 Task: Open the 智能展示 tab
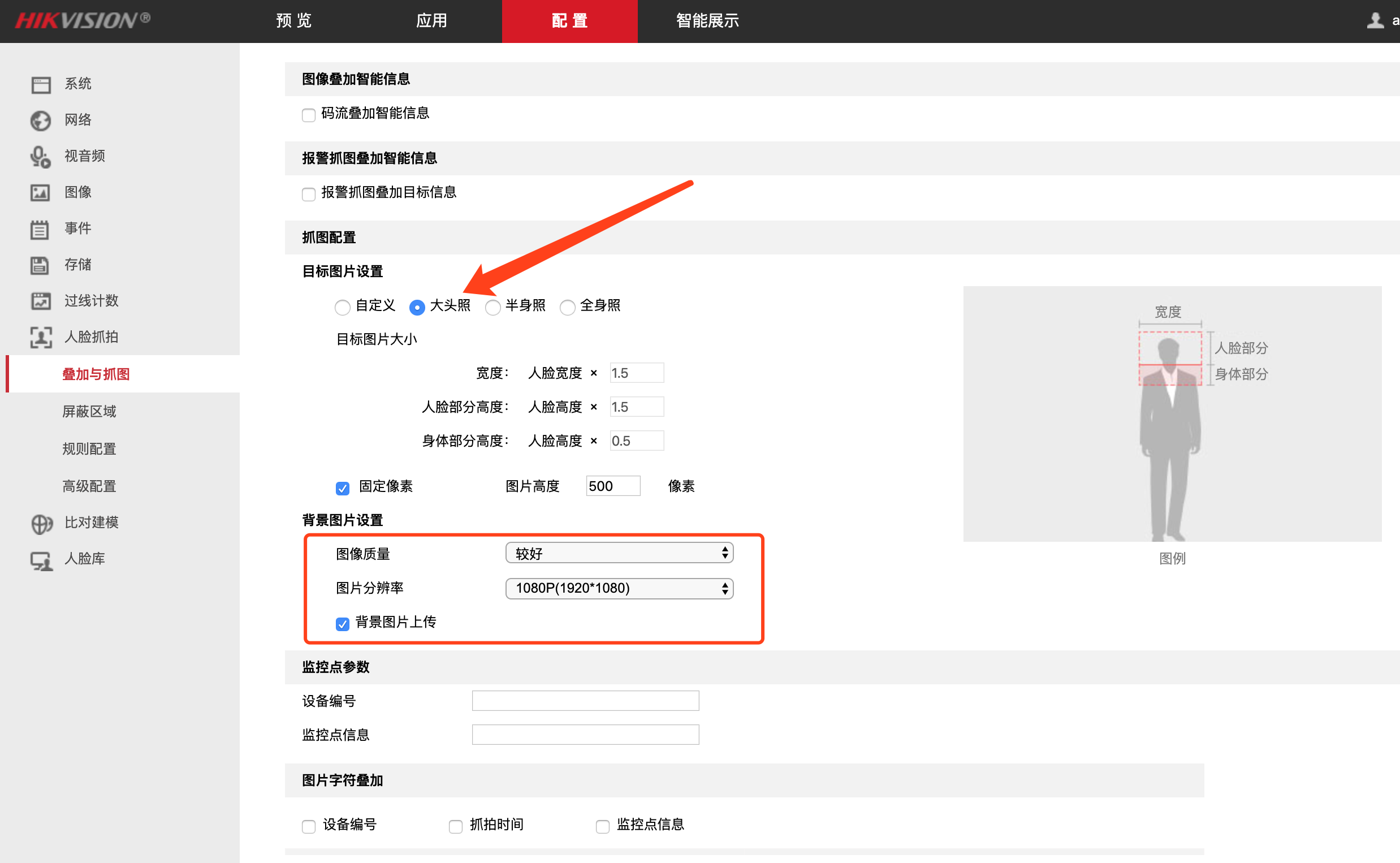pyautogui.click(x=707, y=20)
